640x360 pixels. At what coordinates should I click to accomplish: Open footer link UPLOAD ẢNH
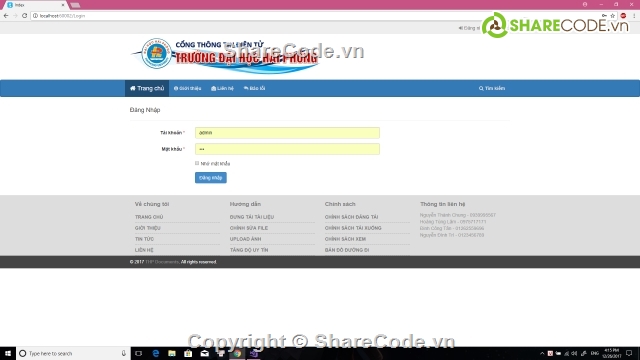(245, 239)
